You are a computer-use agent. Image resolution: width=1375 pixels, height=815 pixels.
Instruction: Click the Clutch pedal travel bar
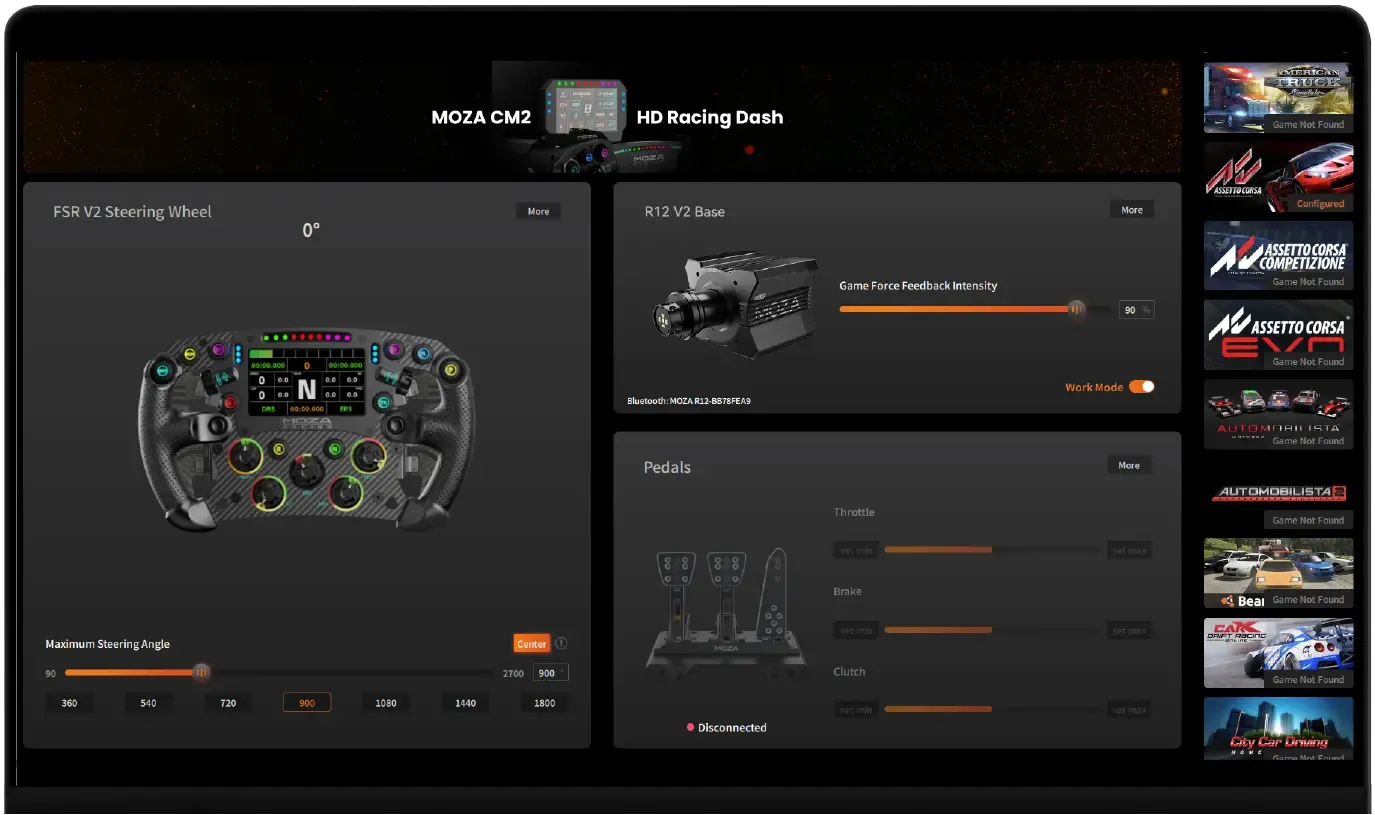993,709
